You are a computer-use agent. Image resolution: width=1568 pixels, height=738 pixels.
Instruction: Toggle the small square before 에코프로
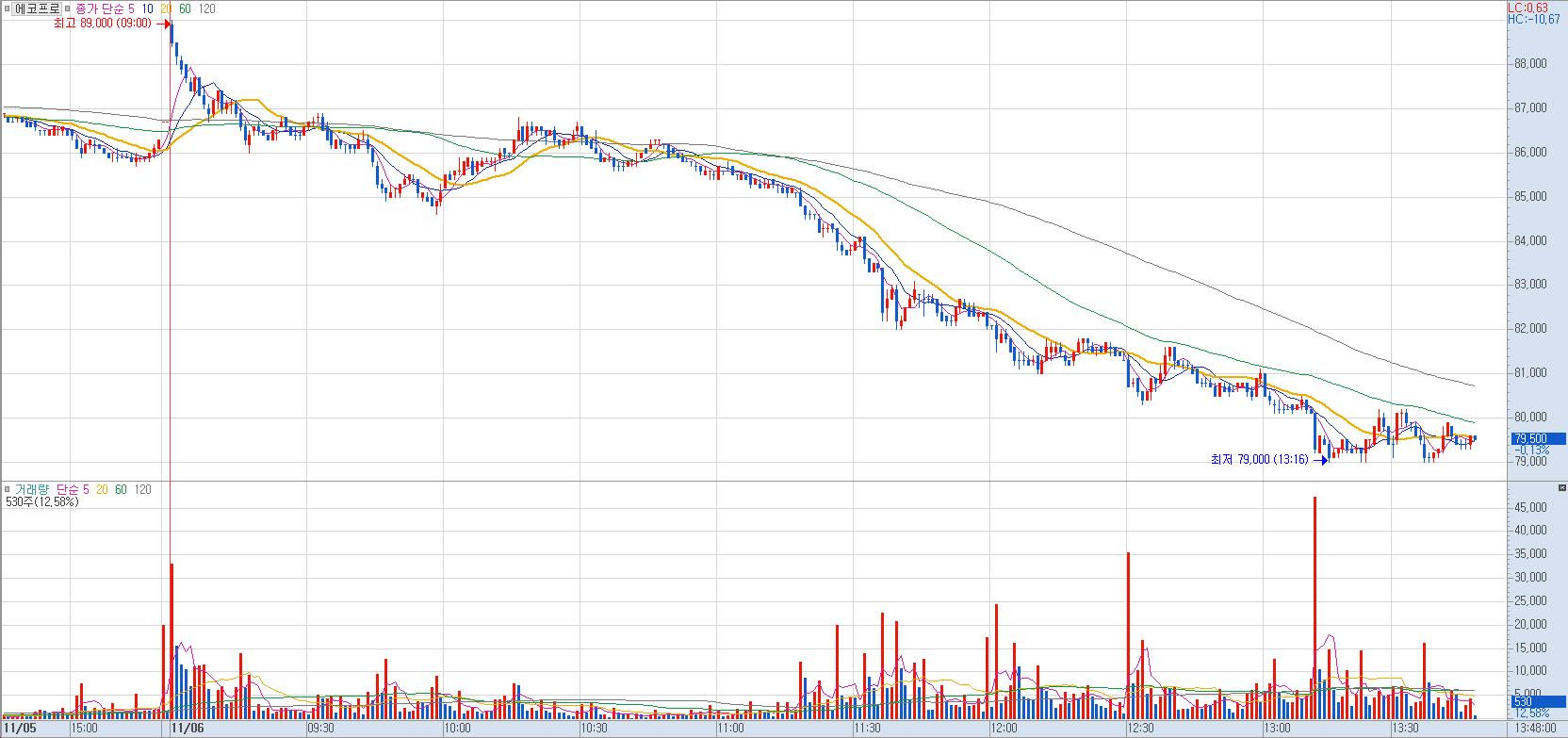click(x=7, y=8)
